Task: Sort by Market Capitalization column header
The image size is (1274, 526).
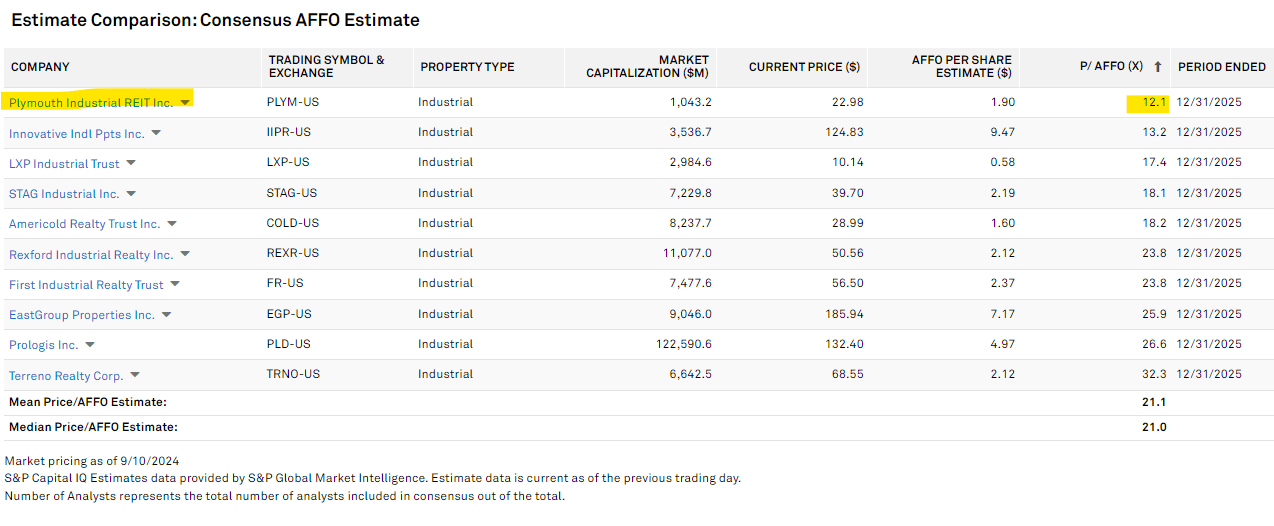Action: [x=647, y=67]
